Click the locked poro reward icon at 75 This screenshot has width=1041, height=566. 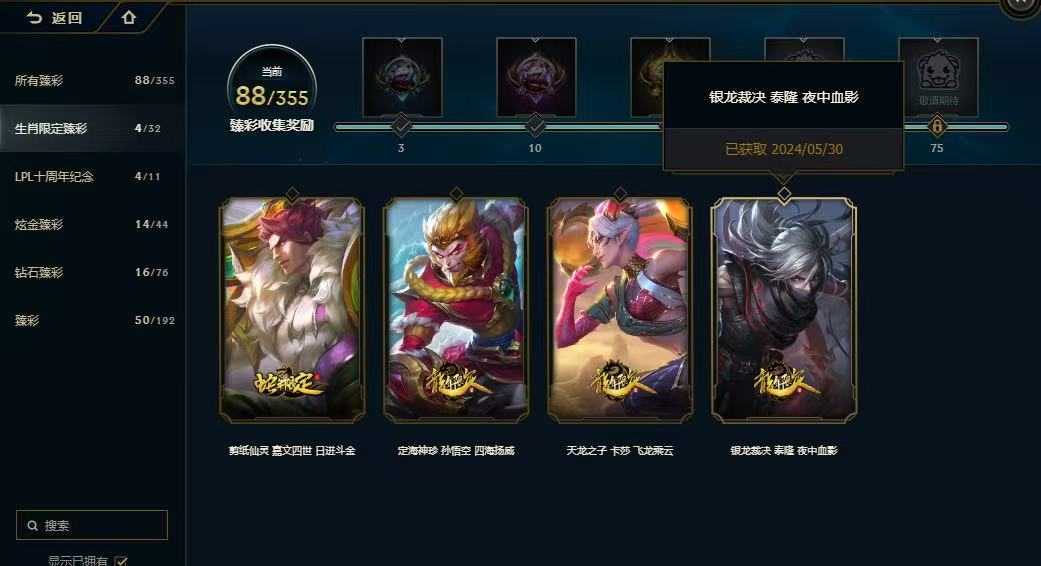click(937, 77)
